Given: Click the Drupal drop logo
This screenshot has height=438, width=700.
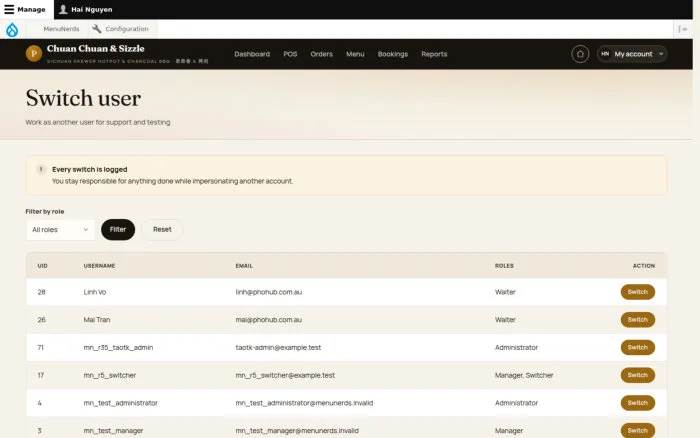Looking at the screenshot, I should pos(12,29).
